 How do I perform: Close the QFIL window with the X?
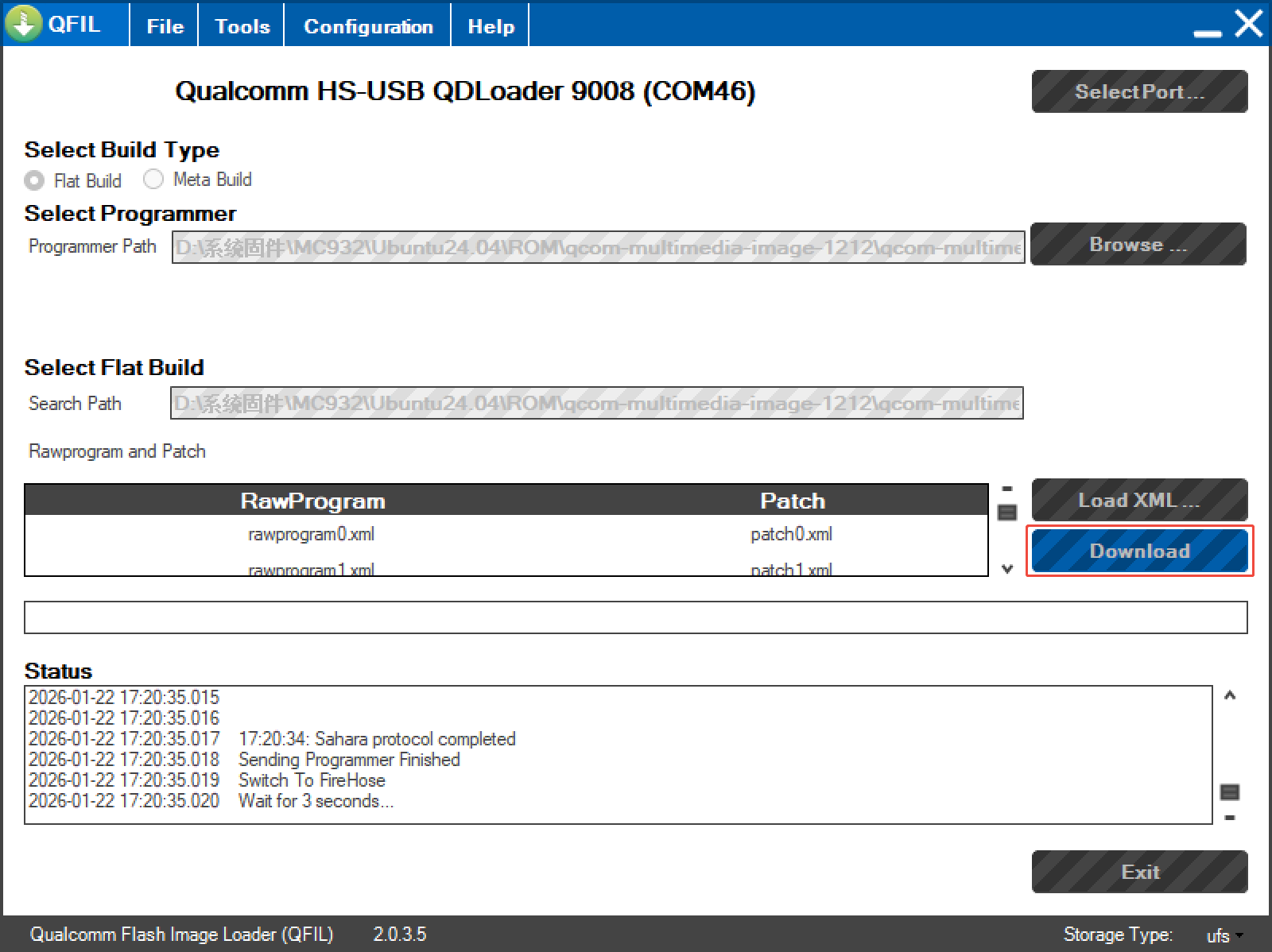pos(1248,24)
